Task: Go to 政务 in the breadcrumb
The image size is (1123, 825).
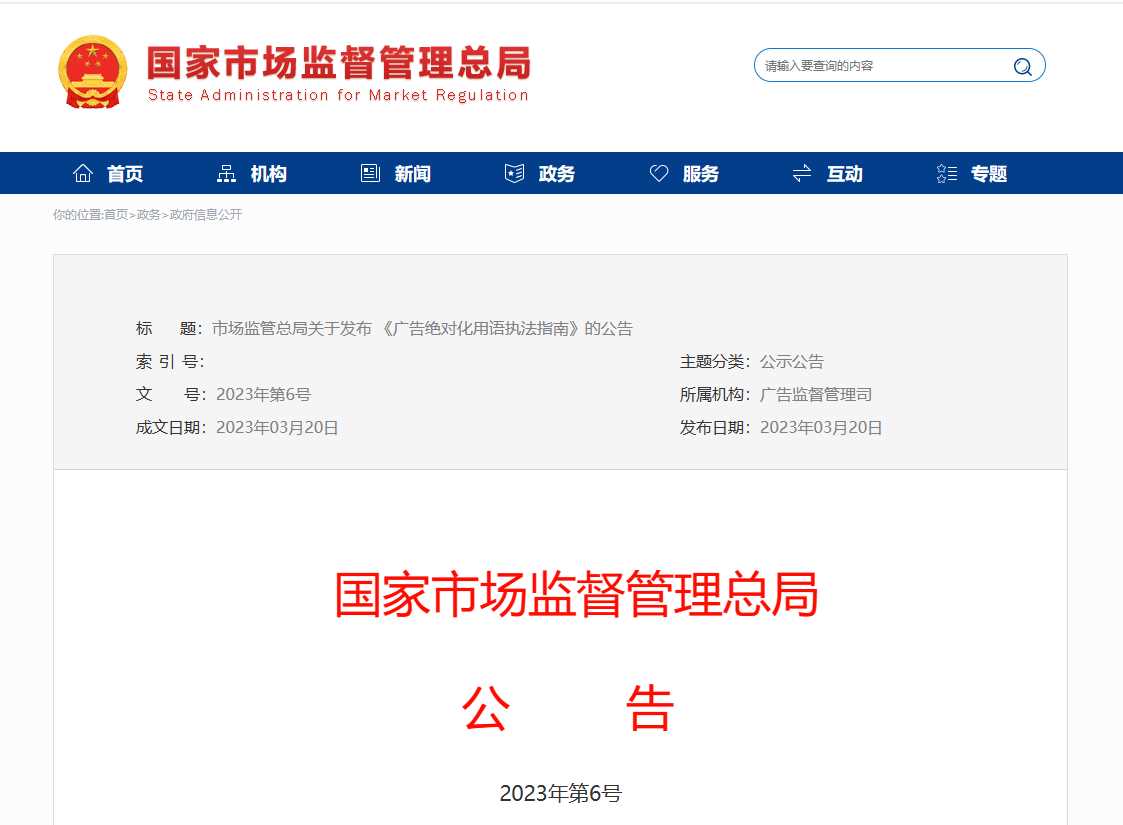Action: click(148, 215)
